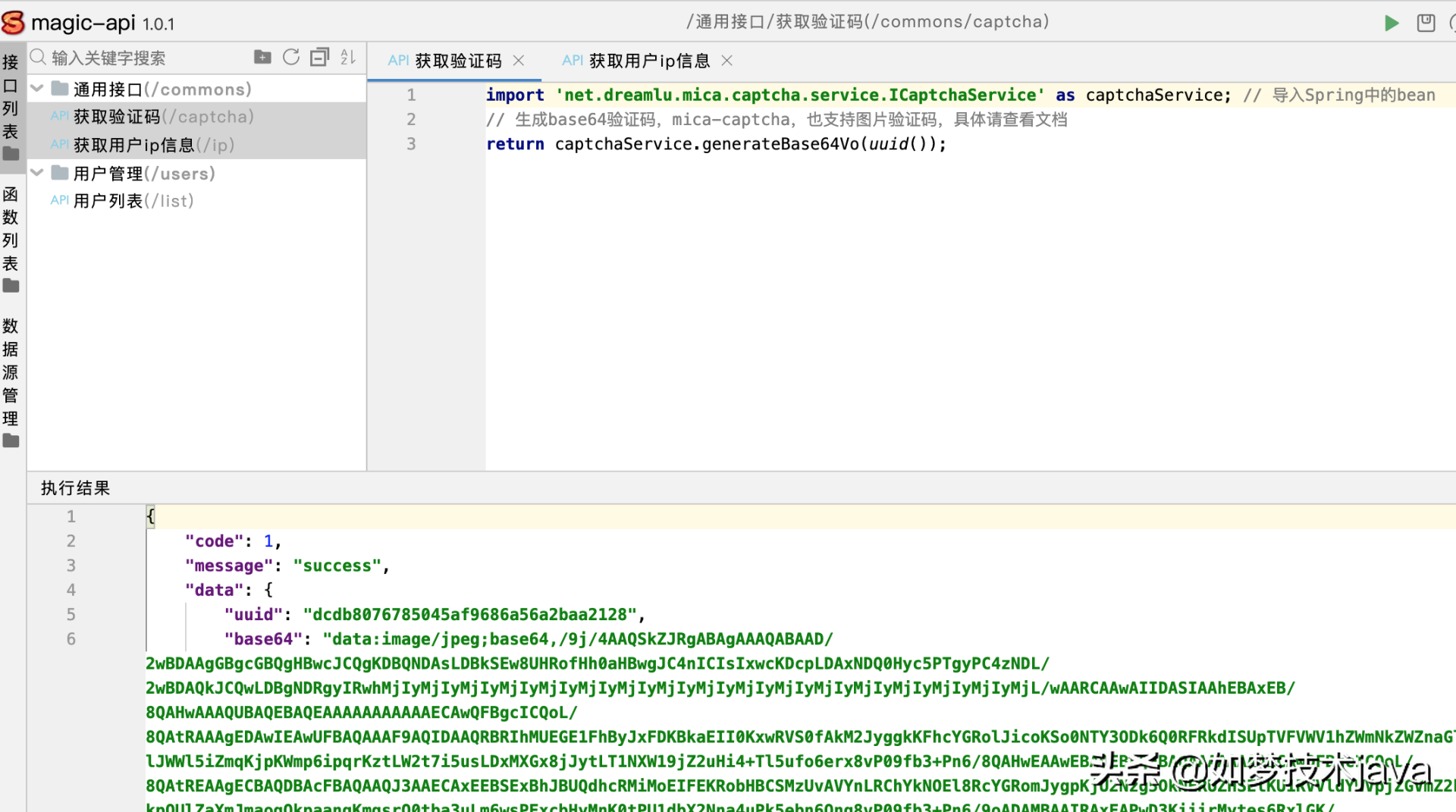This screenshot has height=812, width=1456.
Task: Run the script with the green play button
Action: point(1391,23)
